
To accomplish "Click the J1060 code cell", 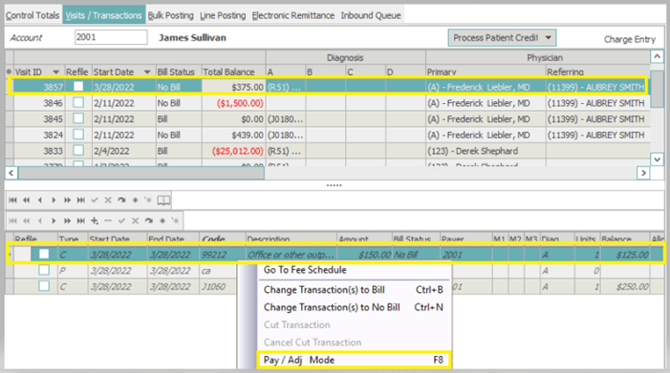I will tap(217, 287).
